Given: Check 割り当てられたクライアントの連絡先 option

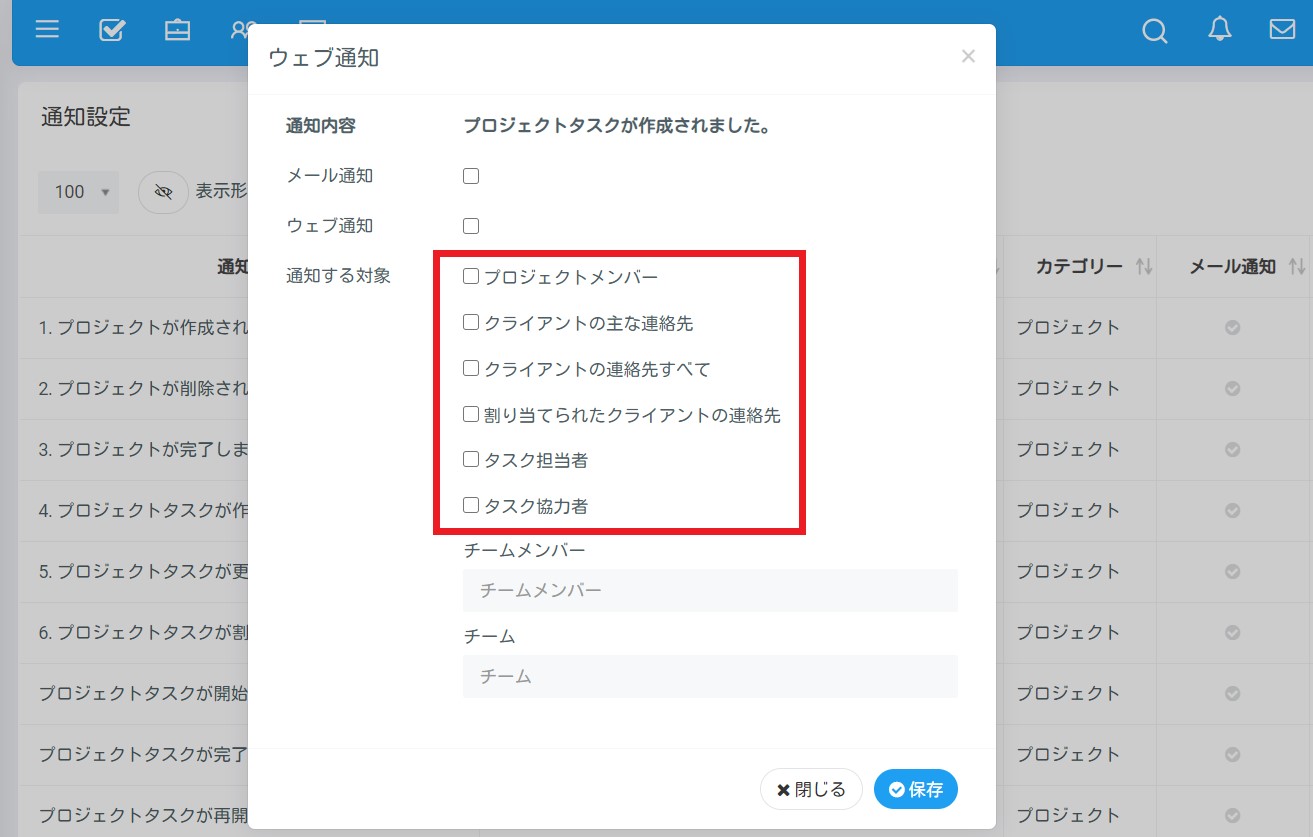Looking at the screenshot, I should pyautogui.click(x=471, y=414).
